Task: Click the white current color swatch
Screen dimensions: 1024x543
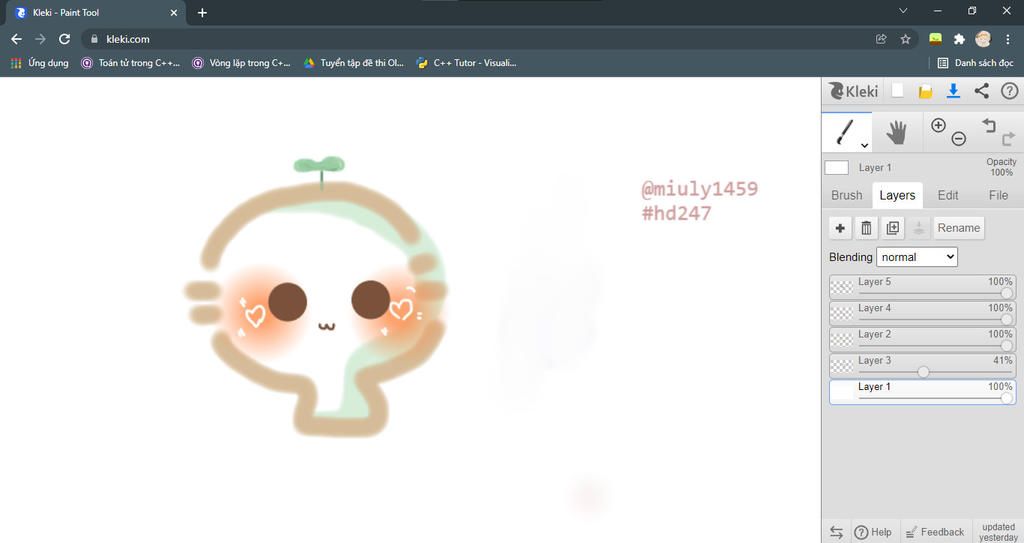Action: click(837, 167)
